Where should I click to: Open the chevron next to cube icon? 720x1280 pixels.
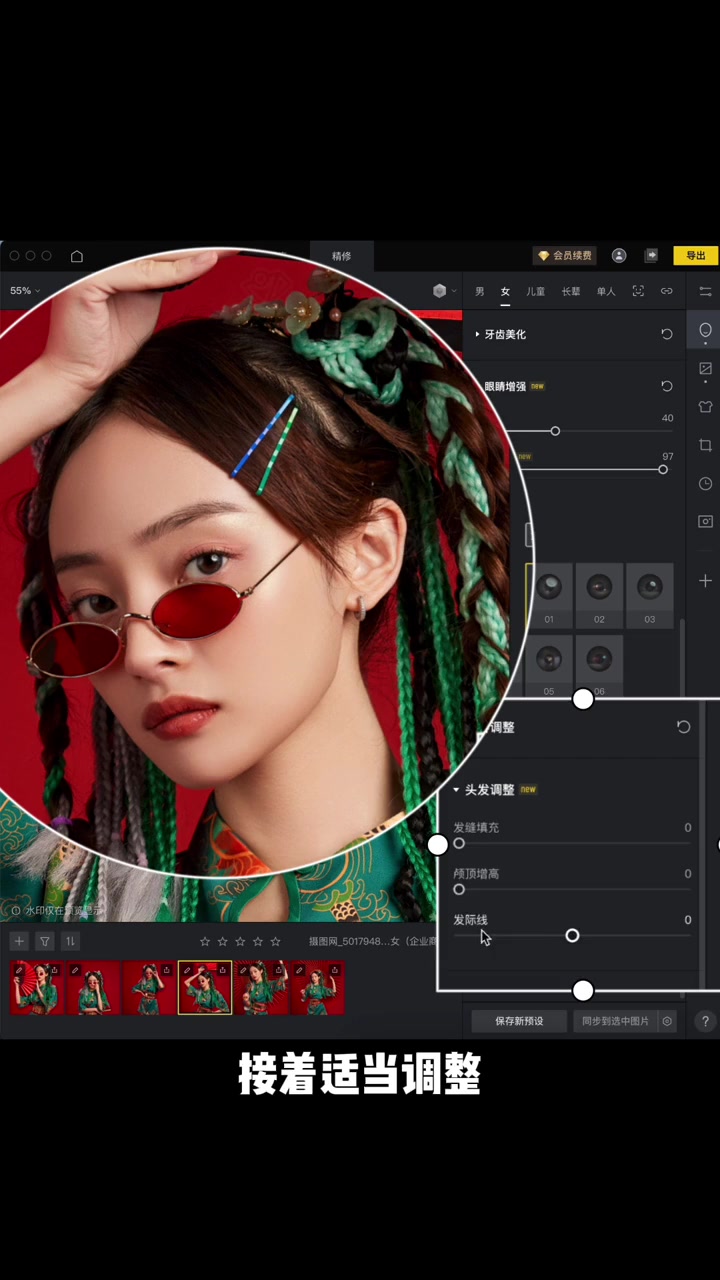point(454,291)
